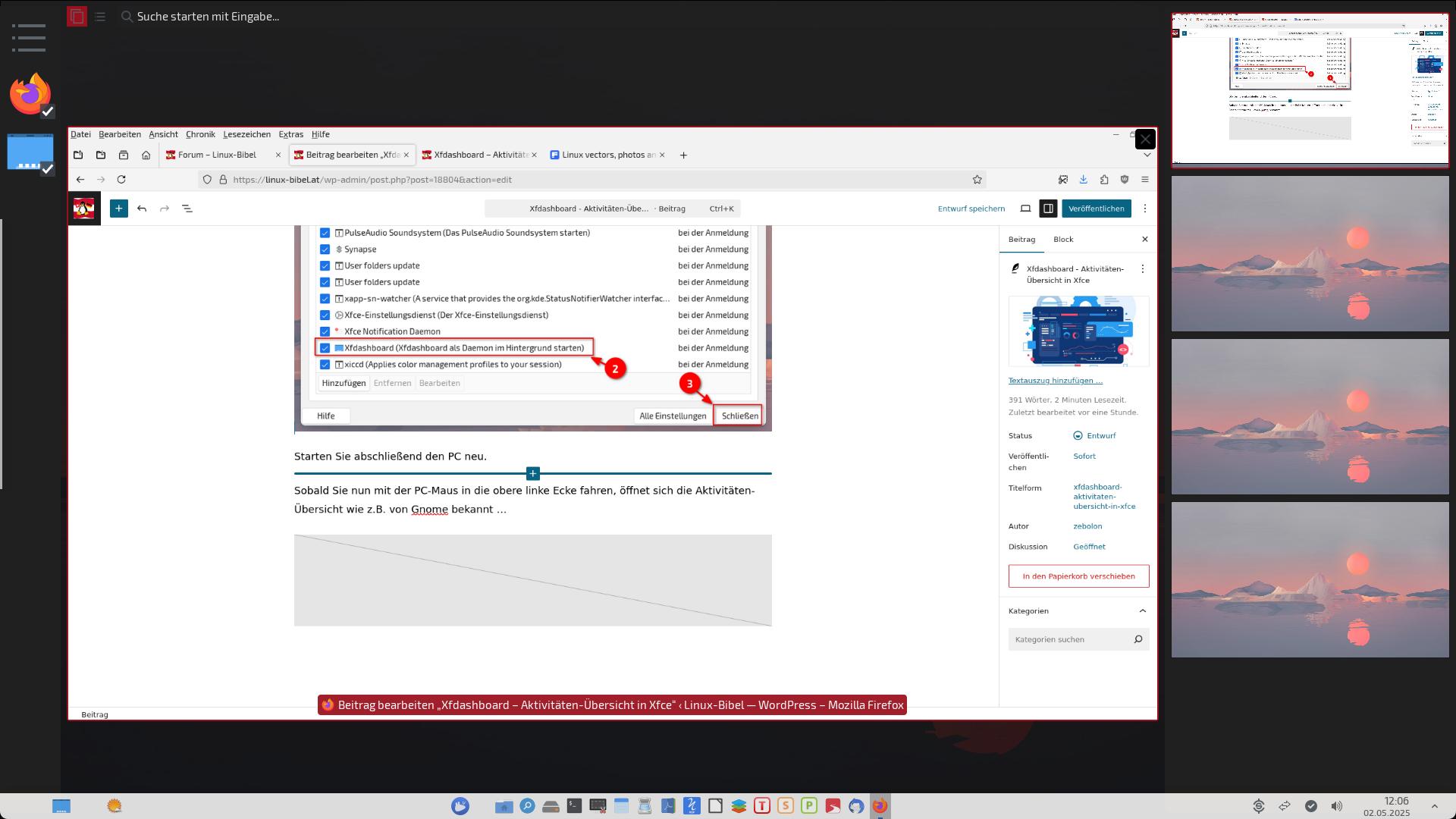Toggle the Xfdashboard autostart checkbox

325,348
